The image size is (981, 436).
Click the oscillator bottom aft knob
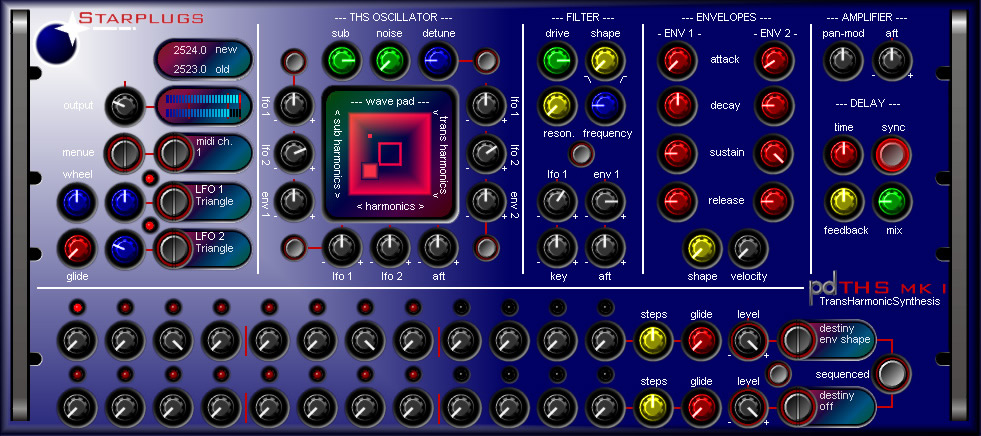tap(437, 248)
